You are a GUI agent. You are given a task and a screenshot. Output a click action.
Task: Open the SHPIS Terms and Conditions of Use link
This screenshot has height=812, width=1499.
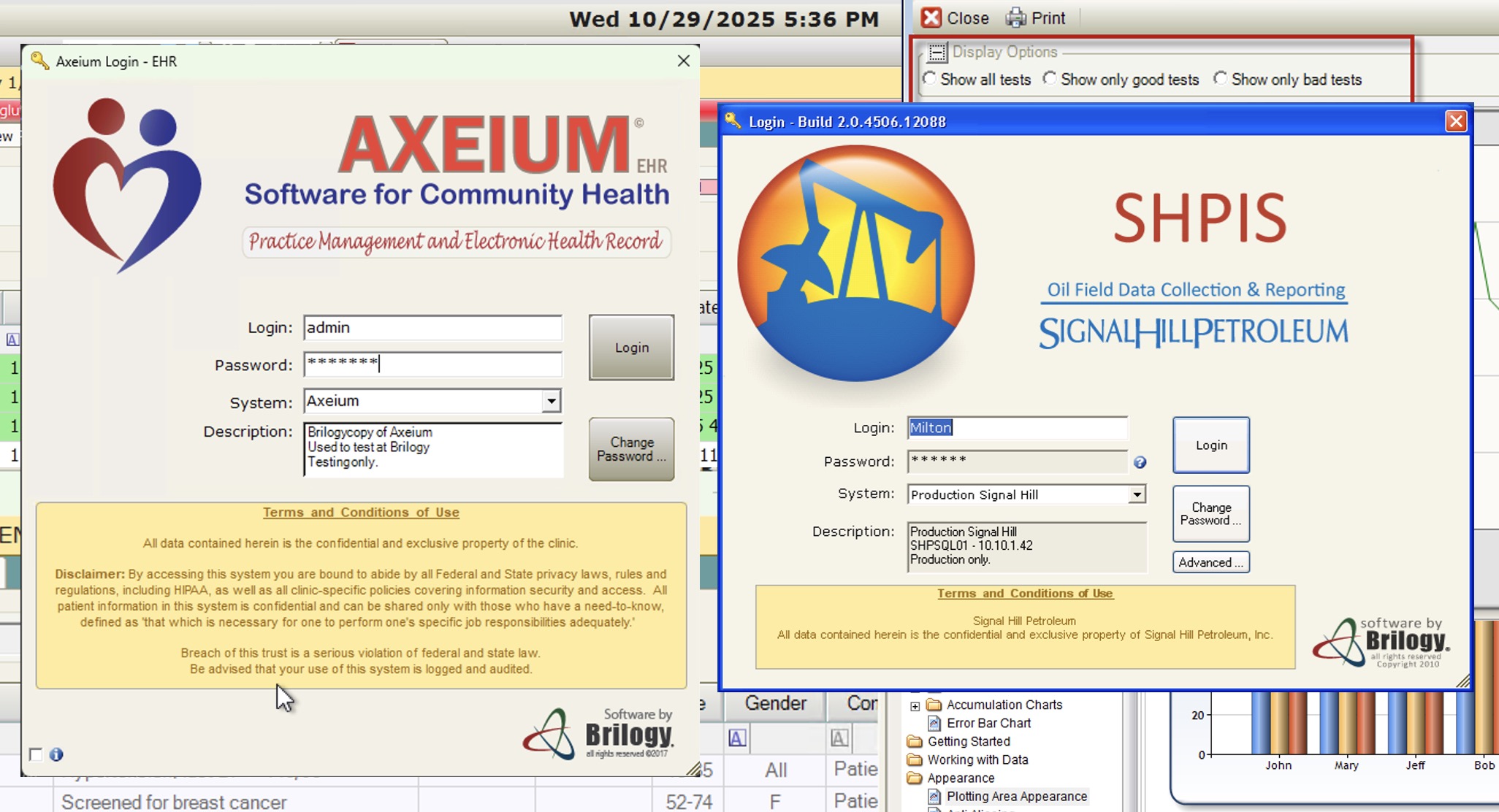[x=1025, y=594]
